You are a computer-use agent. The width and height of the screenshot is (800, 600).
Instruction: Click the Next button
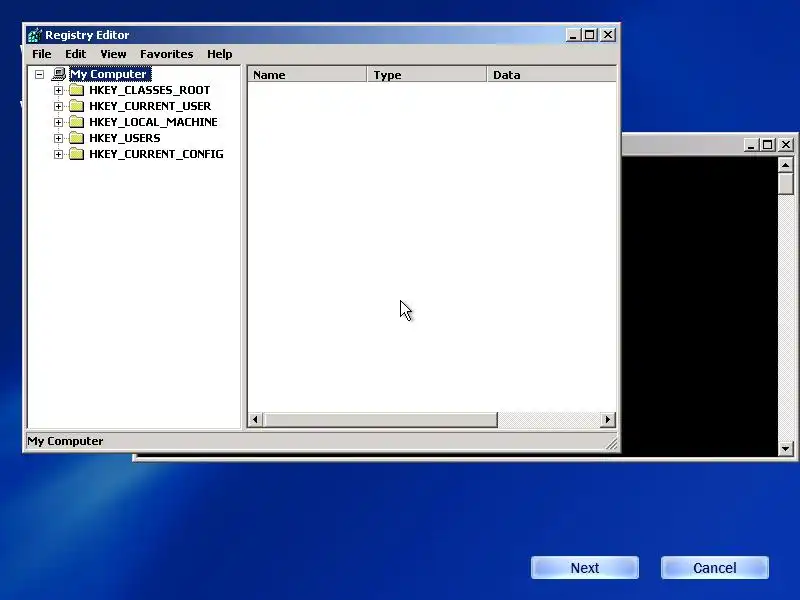tap(585, 568)
